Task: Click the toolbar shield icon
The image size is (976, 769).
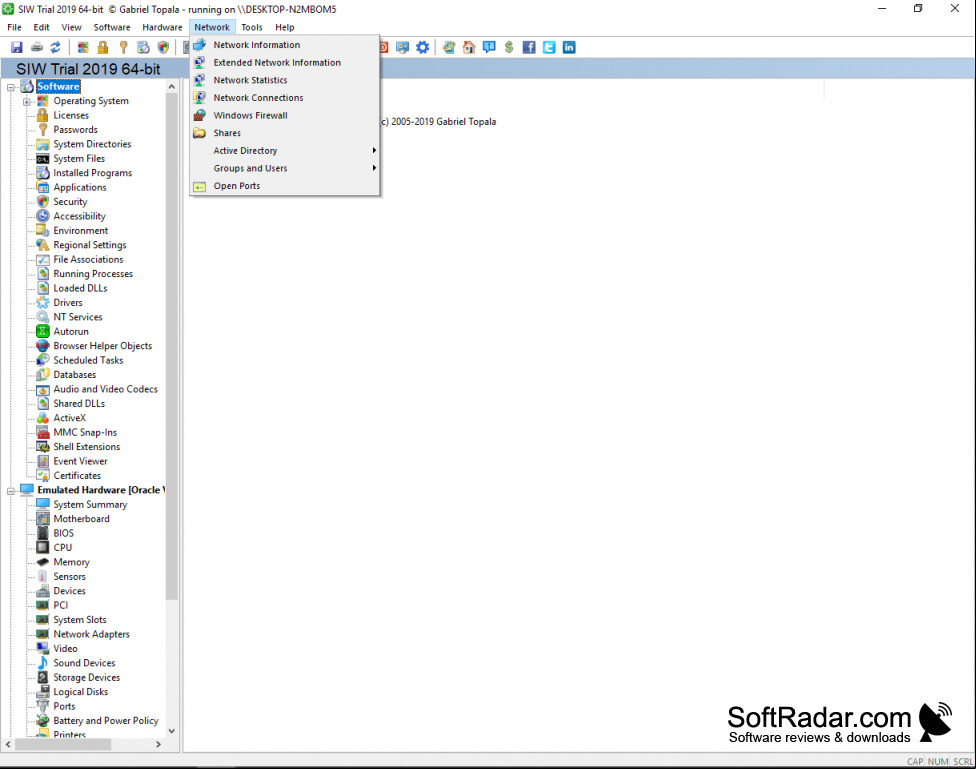Action: (163, 47)
